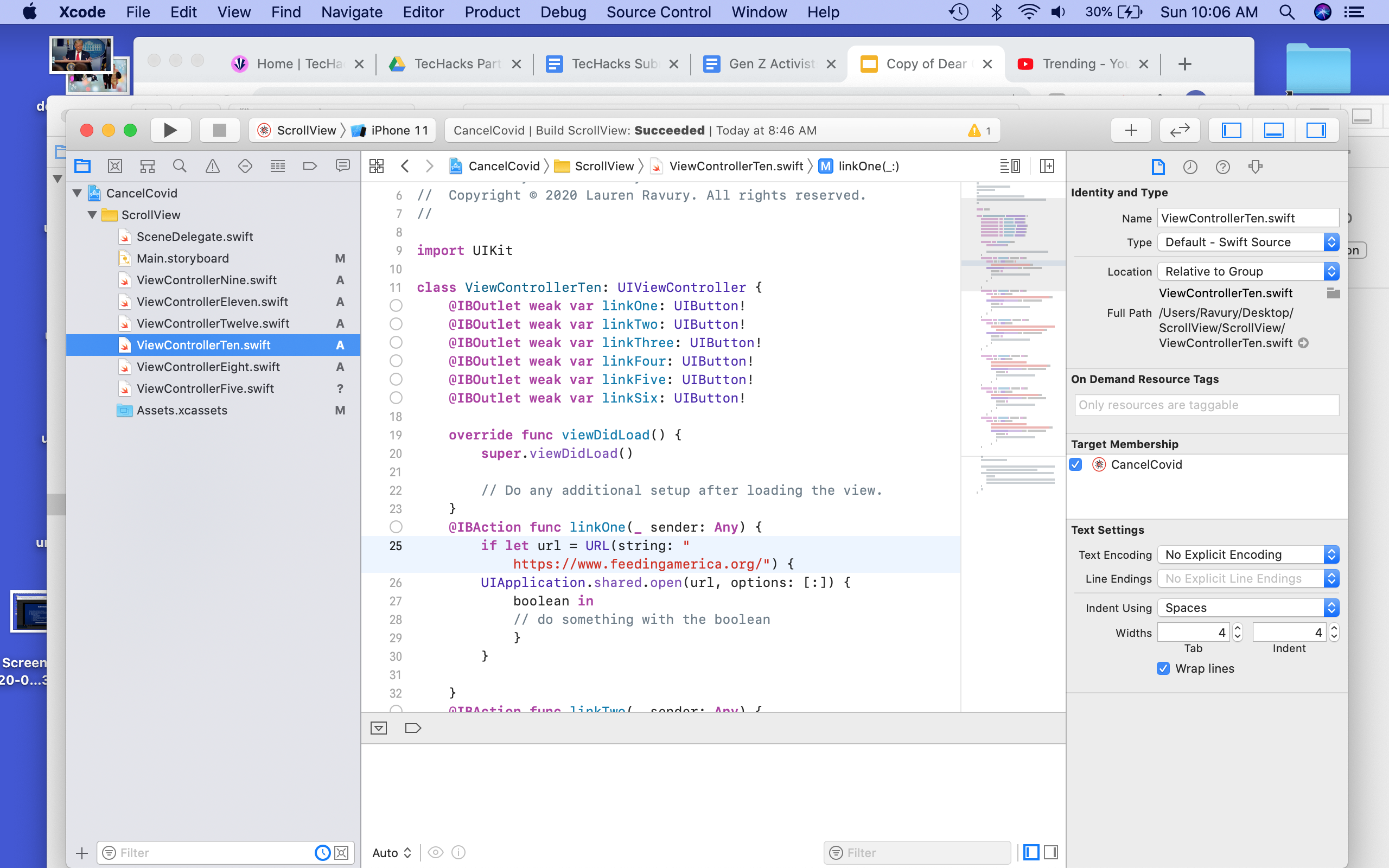This screenshot has height=868, width=1389.
Task: Uncheck CancelCovid target membership
Action: (1076, 464)
